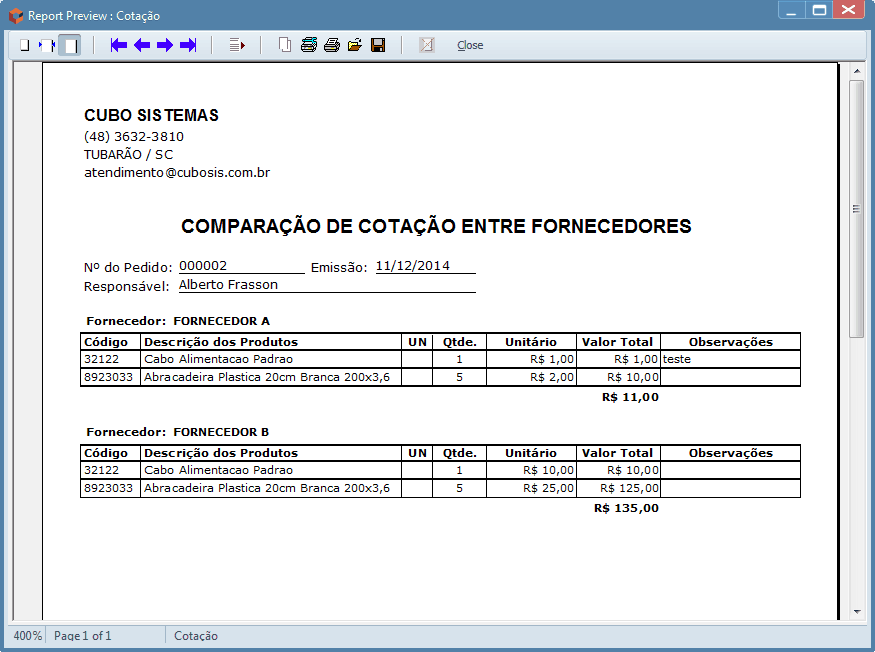
Task: Click the Report Preview app icon in title bar
Action: (x=16, y=16)
